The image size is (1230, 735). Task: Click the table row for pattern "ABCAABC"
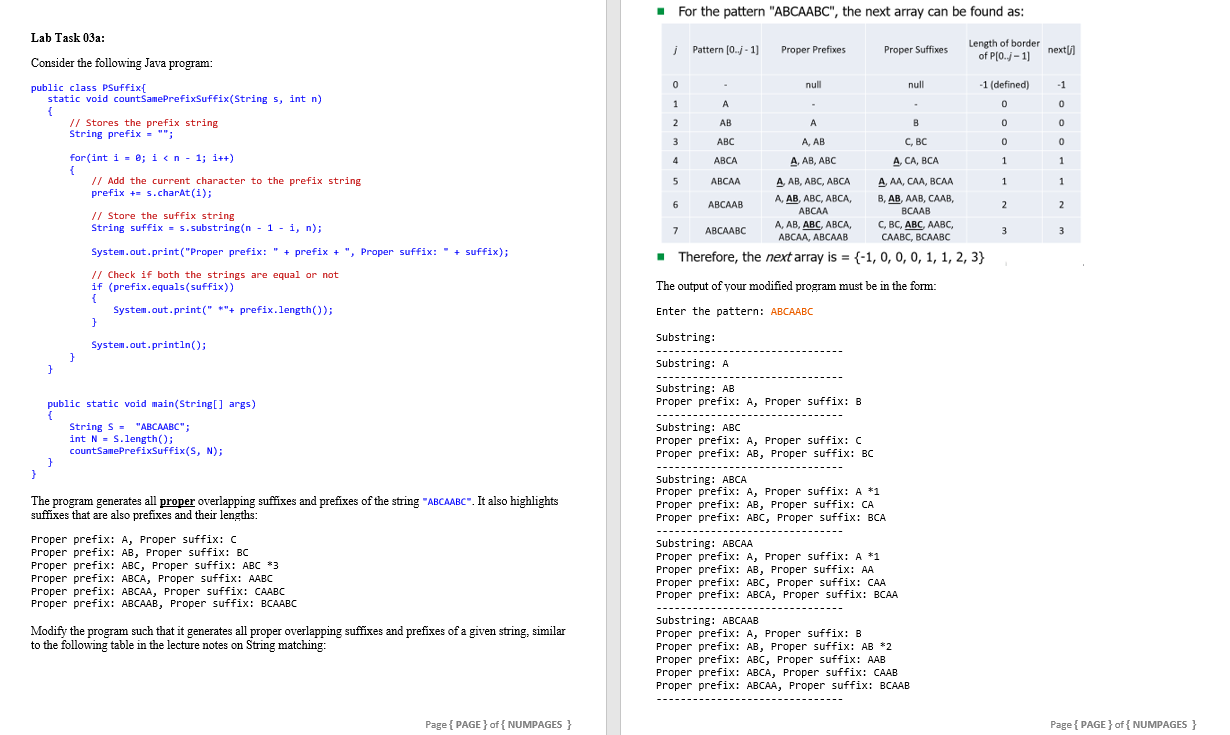(725, 231)
